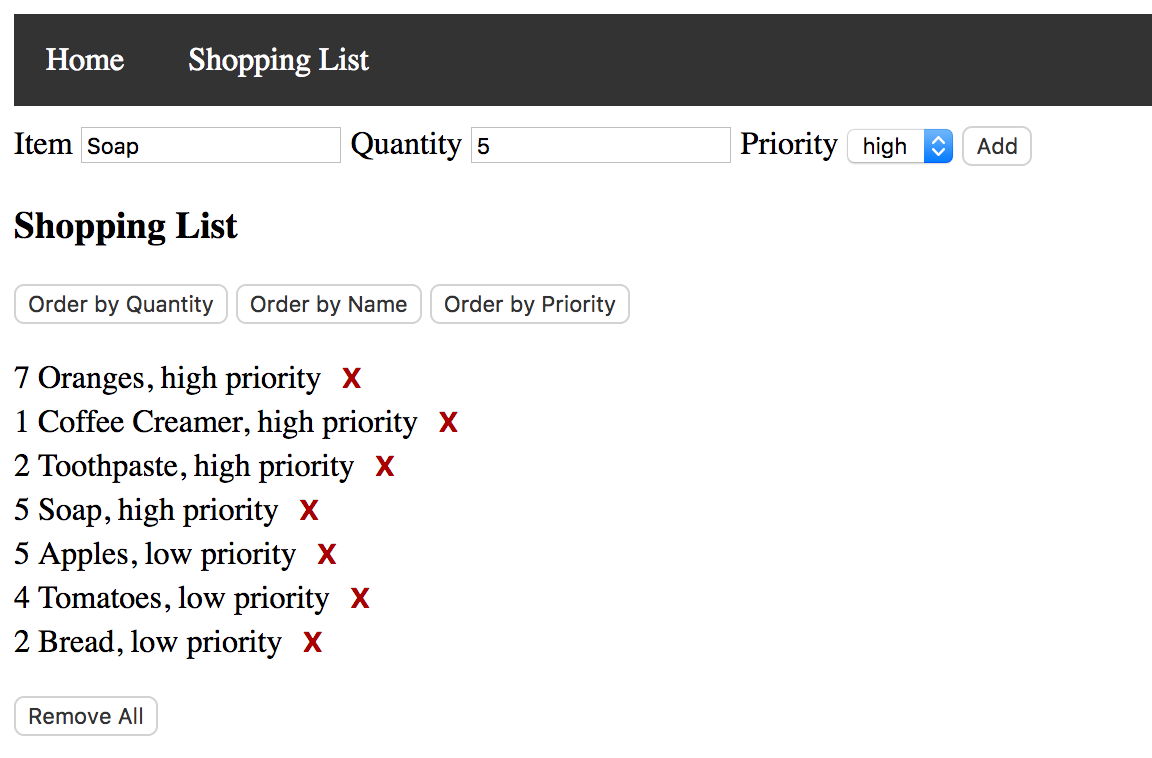
Task: Click the Oranges high priority list entry
Action: (x=168, y=379)
